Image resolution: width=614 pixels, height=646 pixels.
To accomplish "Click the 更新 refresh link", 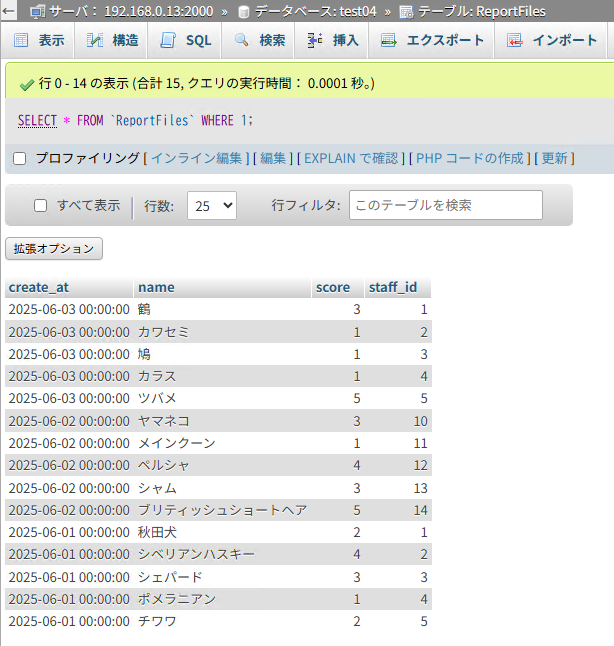I will point(554,158).
